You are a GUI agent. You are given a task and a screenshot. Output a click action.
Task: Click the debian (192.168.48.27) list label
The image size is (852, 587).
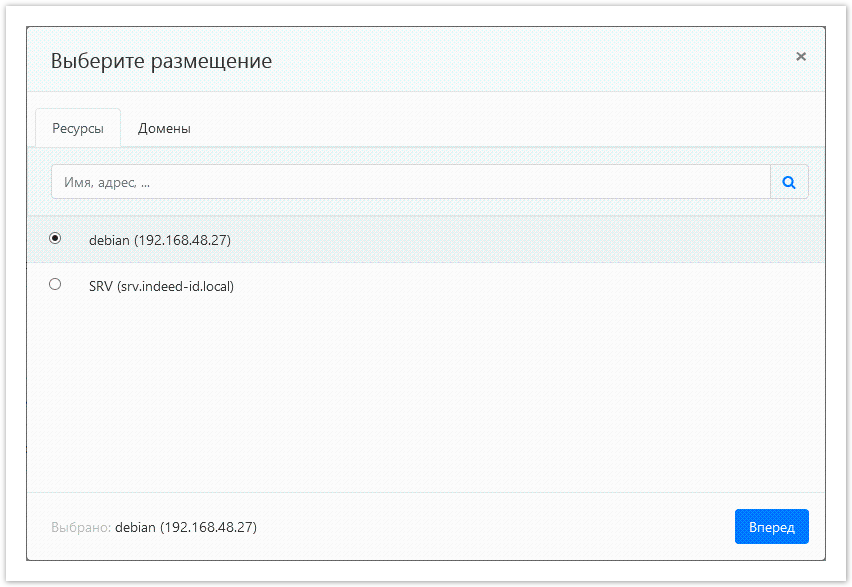pyautogui.click(x=160, y=241)
